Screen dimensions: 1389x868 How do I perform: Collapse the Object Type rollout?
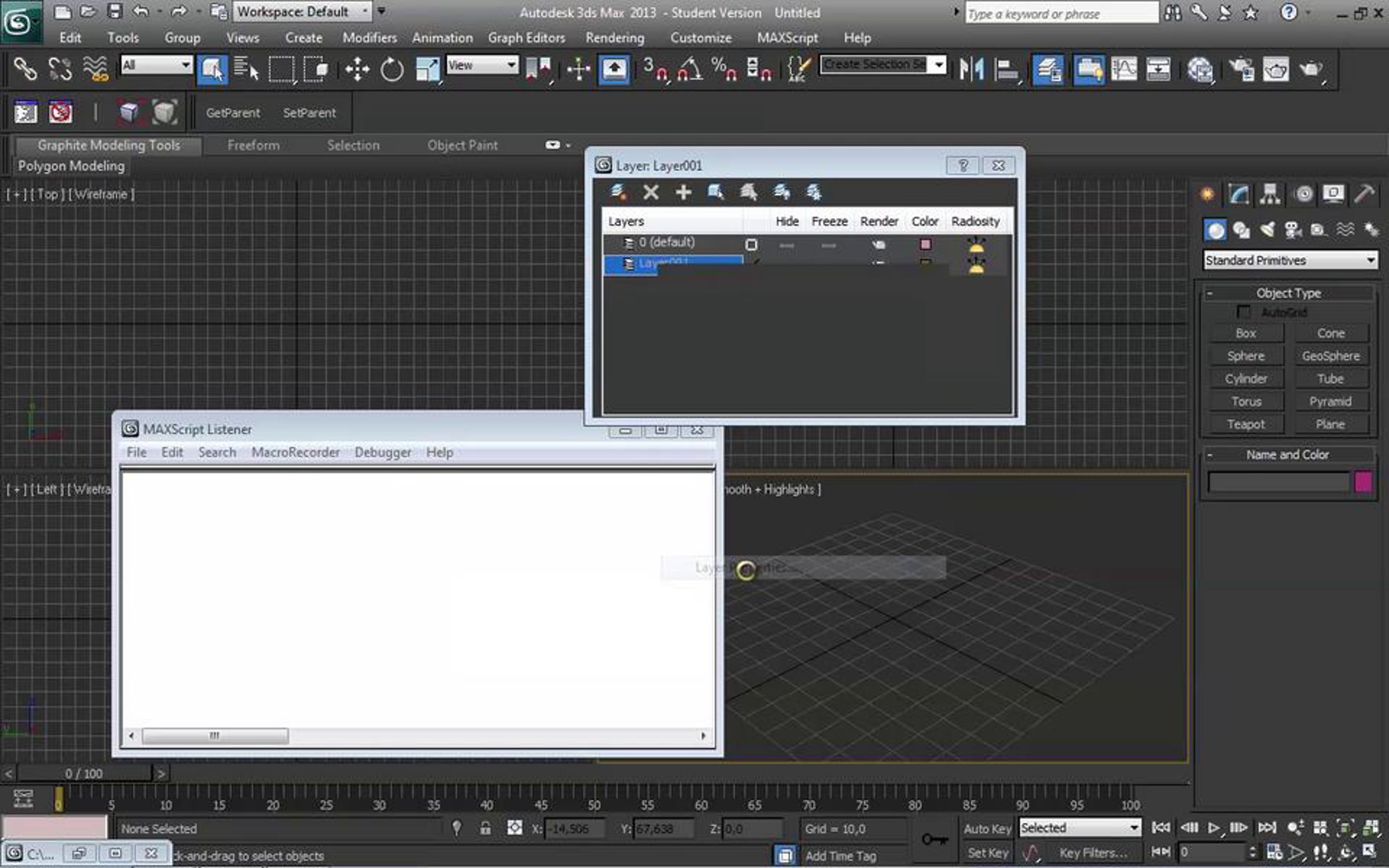coord(1288,293)
